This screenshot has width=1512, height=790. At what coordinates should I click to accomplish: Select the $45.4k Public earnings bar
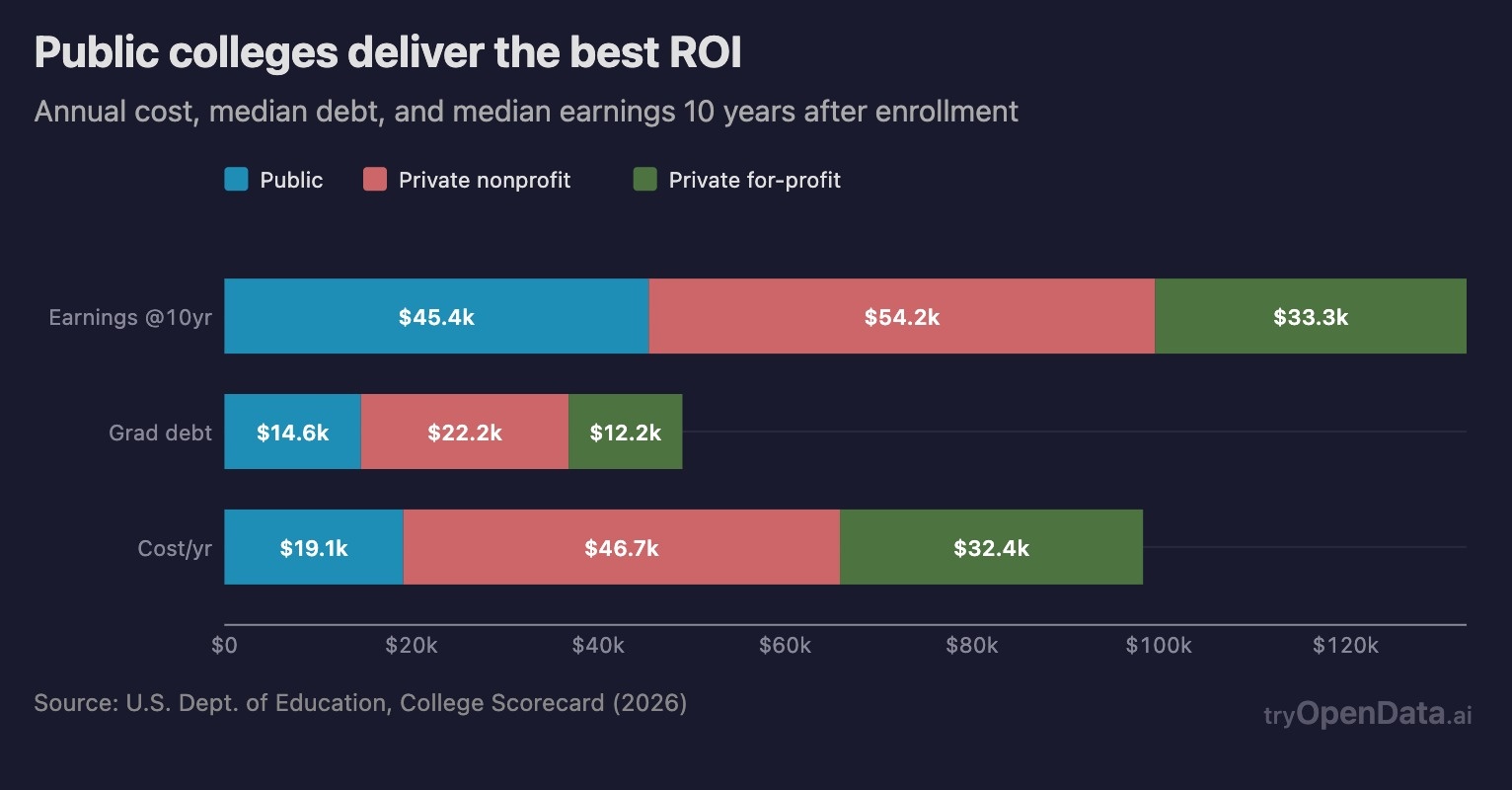pyautogui.click(x=436, y=316)
